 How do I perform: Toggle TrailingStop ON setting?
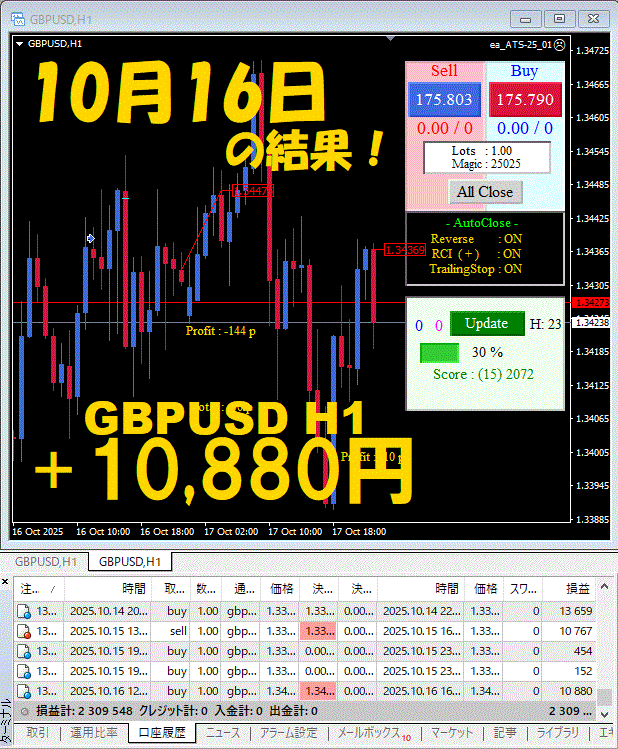pyautogui.click(x=475, y=269)
